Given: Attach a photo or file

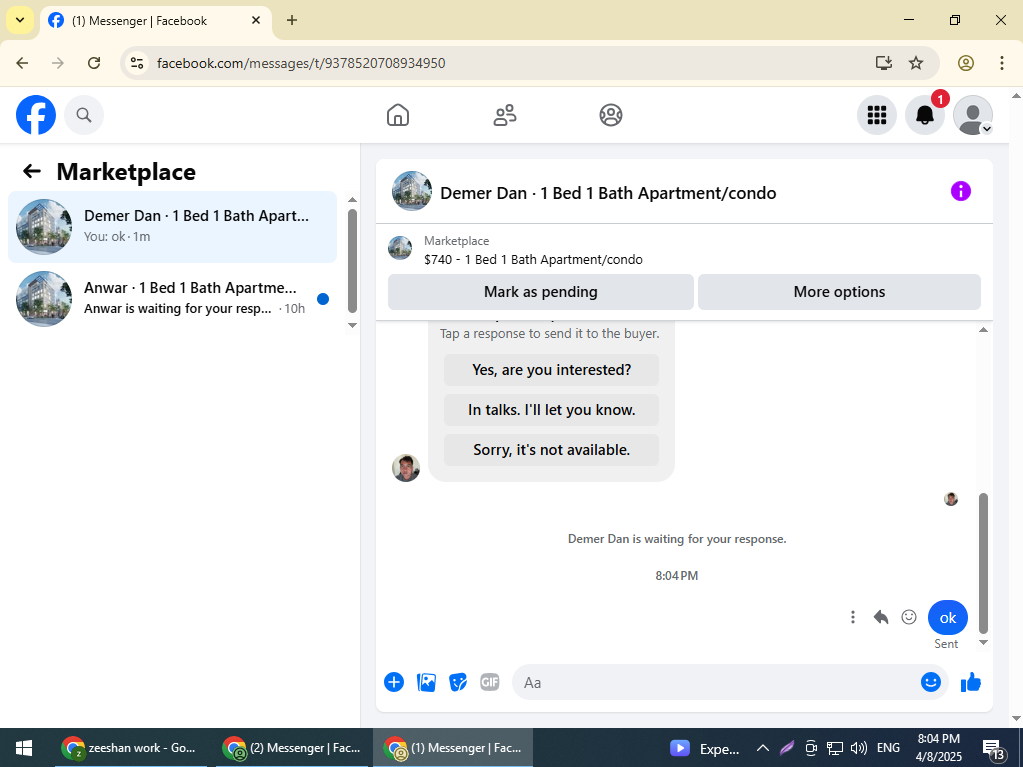Looking at the screenshot, I should (x=426, y=682).
